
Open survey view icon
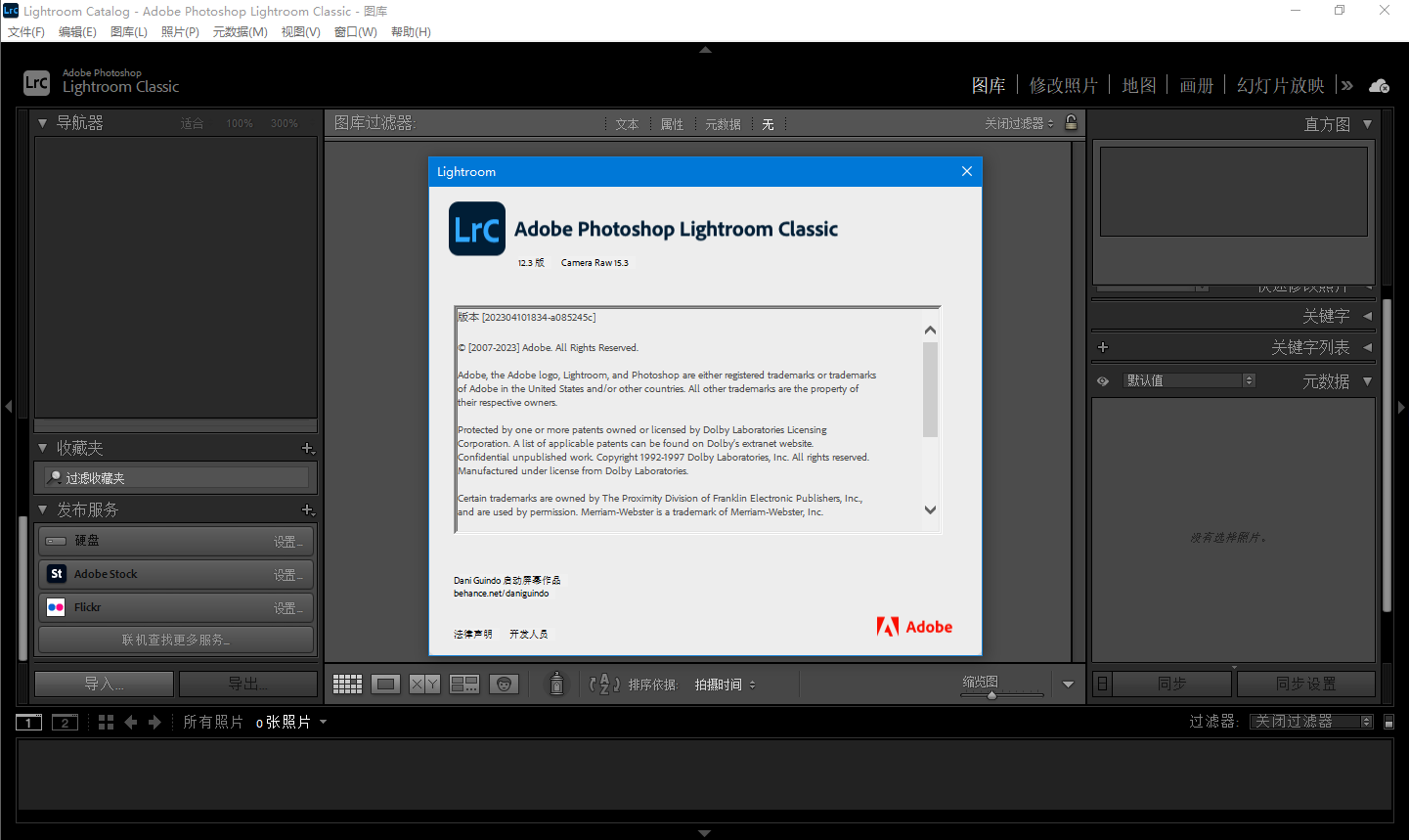point(463,685)
